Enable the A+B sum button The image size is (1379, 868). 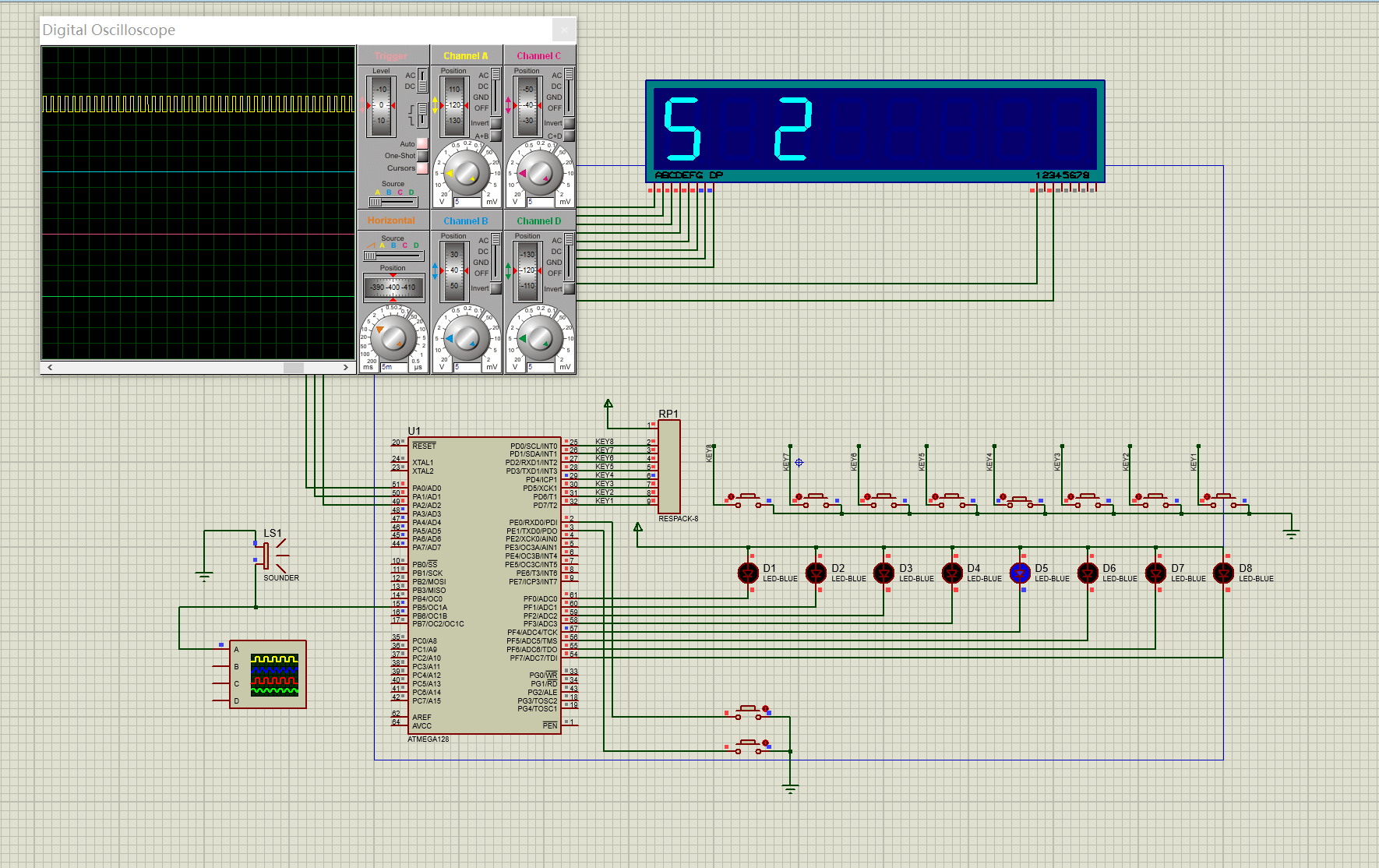tap(496, 136)
